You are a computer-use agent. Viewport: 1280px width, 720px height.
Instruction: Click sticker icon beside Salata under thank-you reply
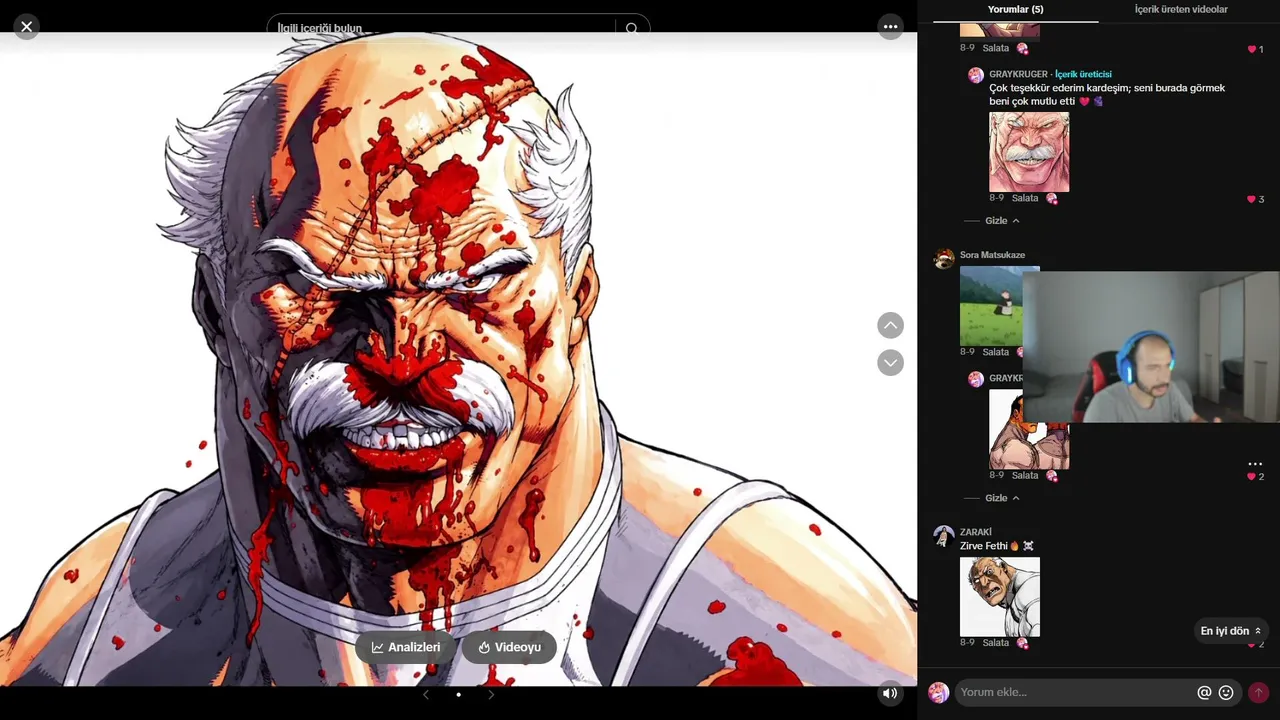(x=1051, y=198)
